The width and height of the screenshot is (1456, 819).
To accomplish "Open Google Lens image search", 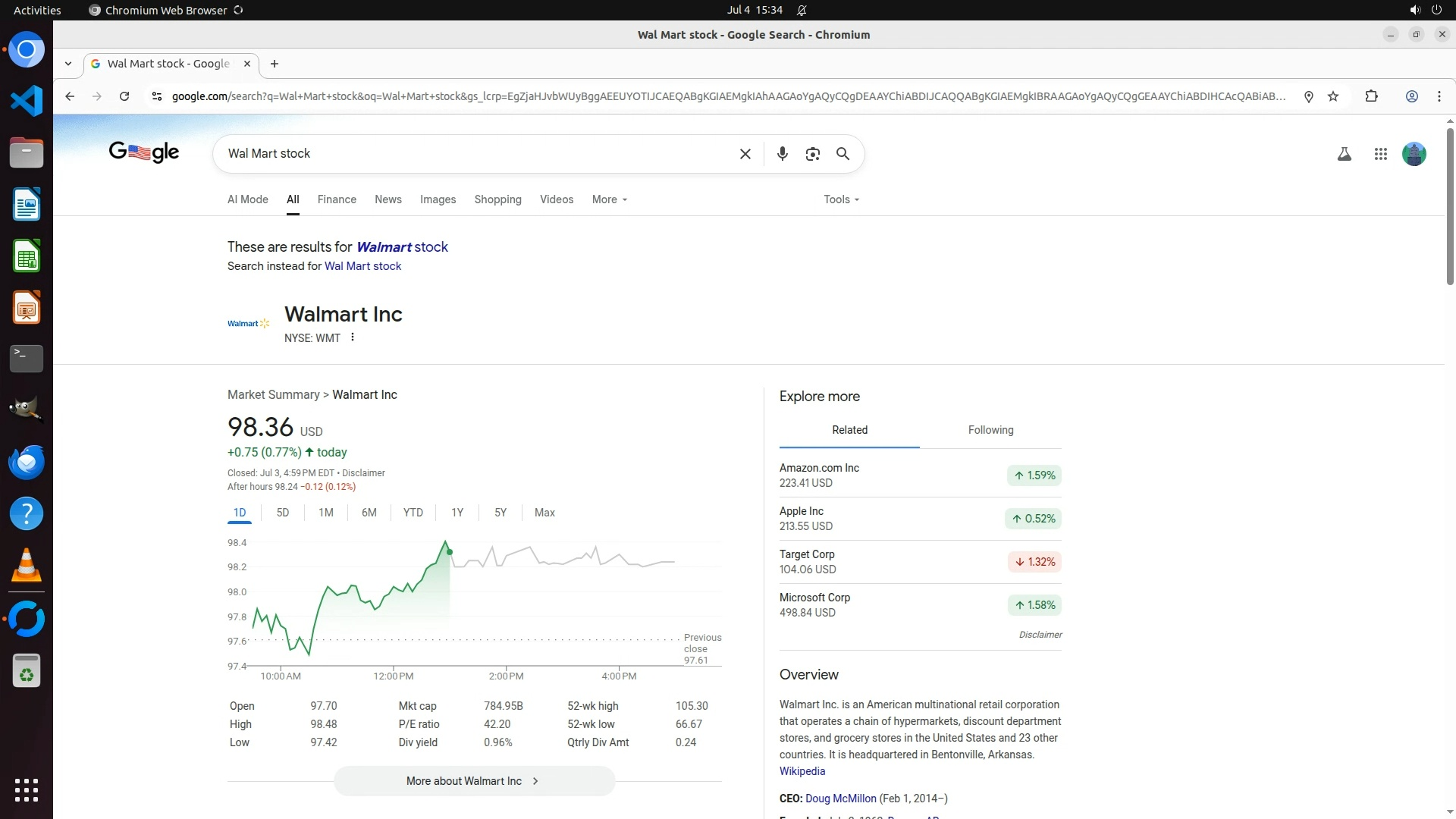I will click(812, 154).
